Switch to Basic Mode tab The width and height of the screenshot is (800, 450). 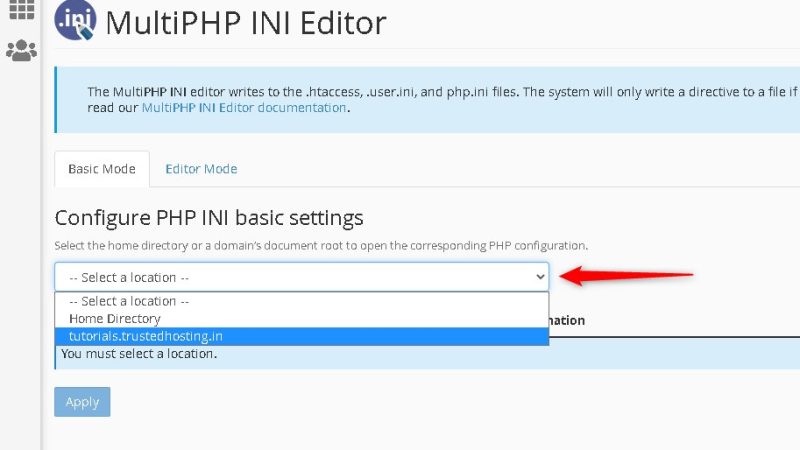102,169
